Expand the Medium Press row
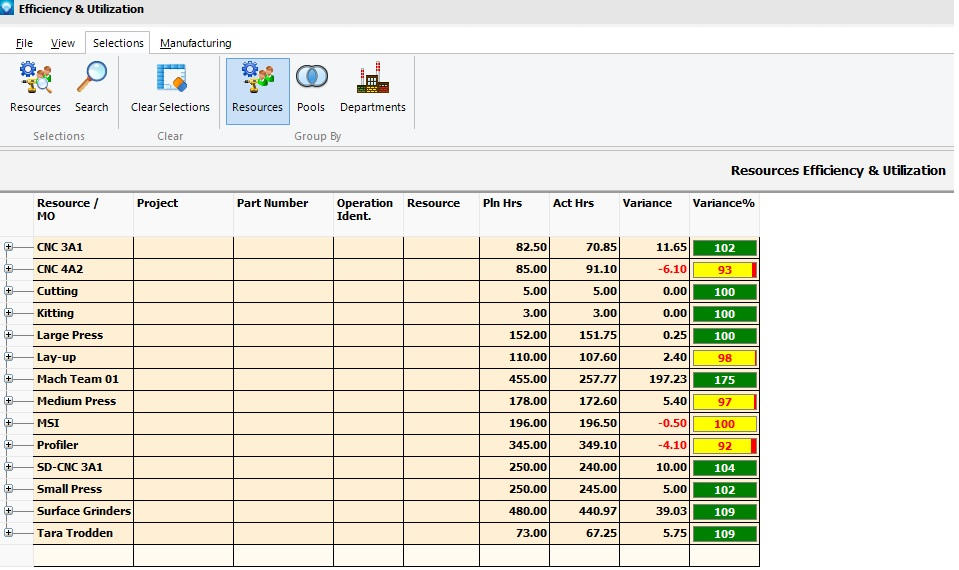The width and height of the screenshot is (959, 570). pyautogui.click(x=8, y=401)
